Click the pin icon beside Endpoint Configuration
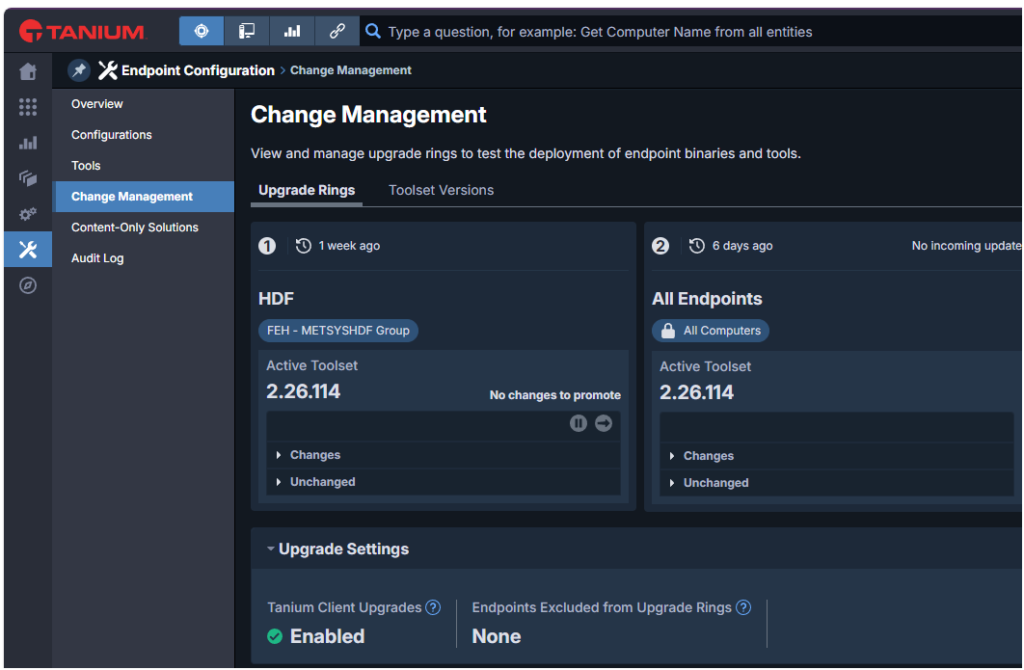Viewport: 1024px width, 670px height. (x=78, y=70)
